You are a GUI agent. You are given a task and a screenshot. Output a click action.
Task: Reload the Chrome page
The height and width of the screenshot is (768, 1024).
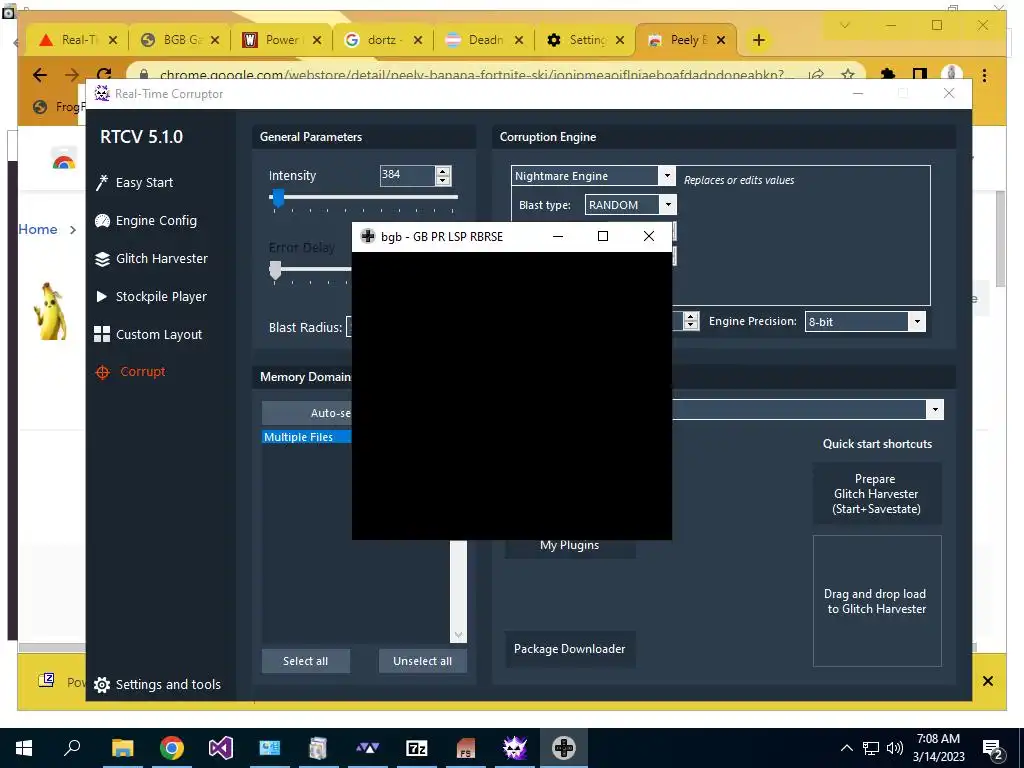[104, 74]
